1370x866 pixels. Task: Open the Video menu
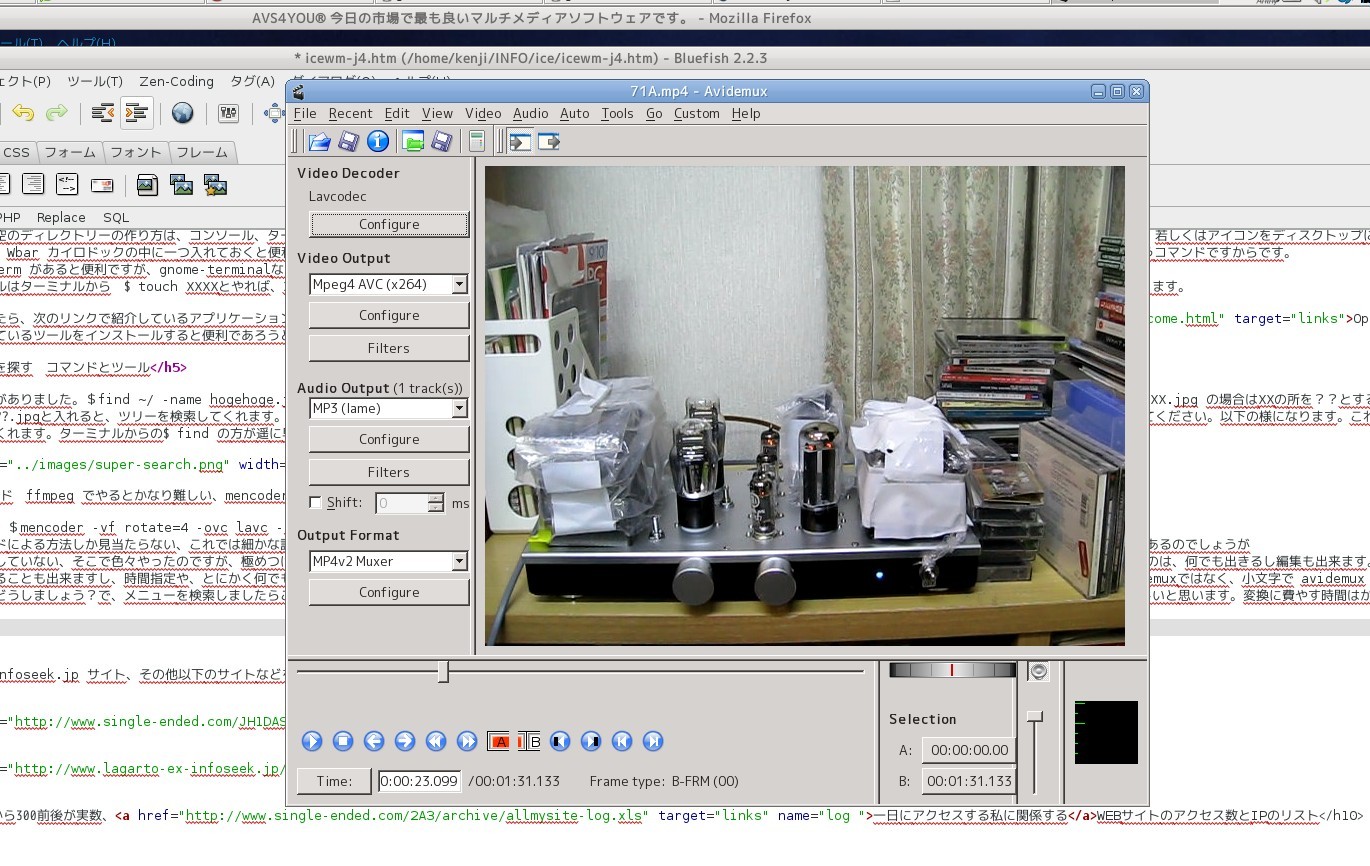[x=483, y=113]
